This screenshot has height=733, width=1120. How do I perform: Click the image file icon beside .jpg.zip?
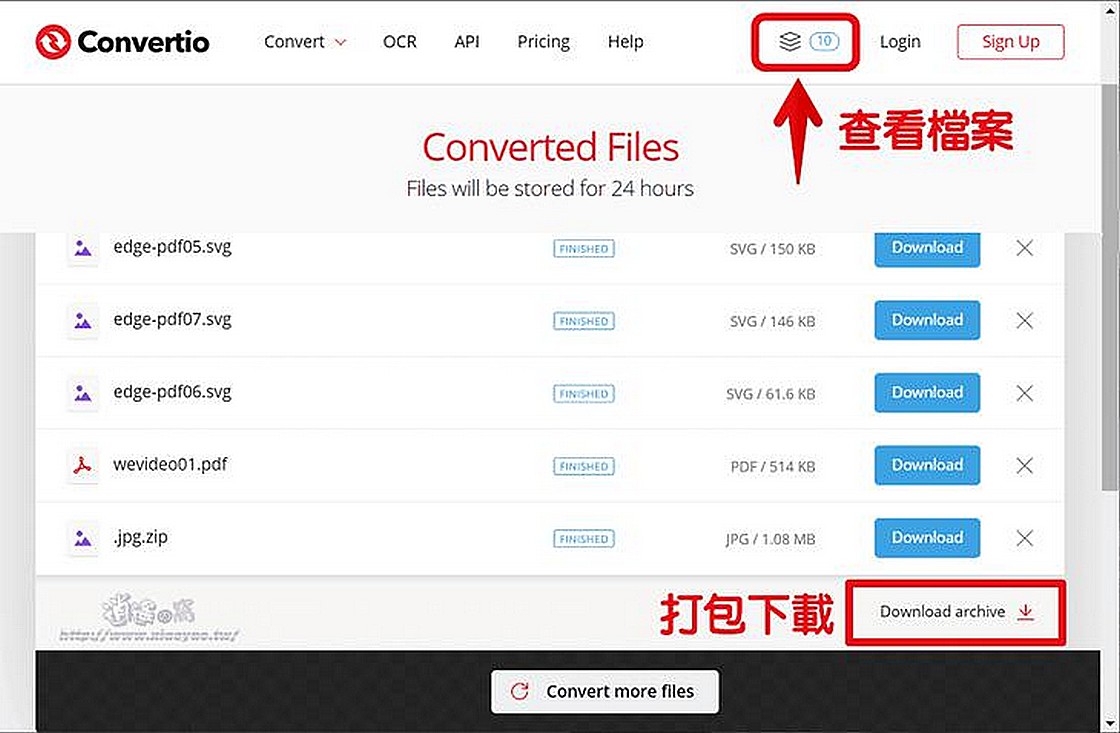(83, 538)
